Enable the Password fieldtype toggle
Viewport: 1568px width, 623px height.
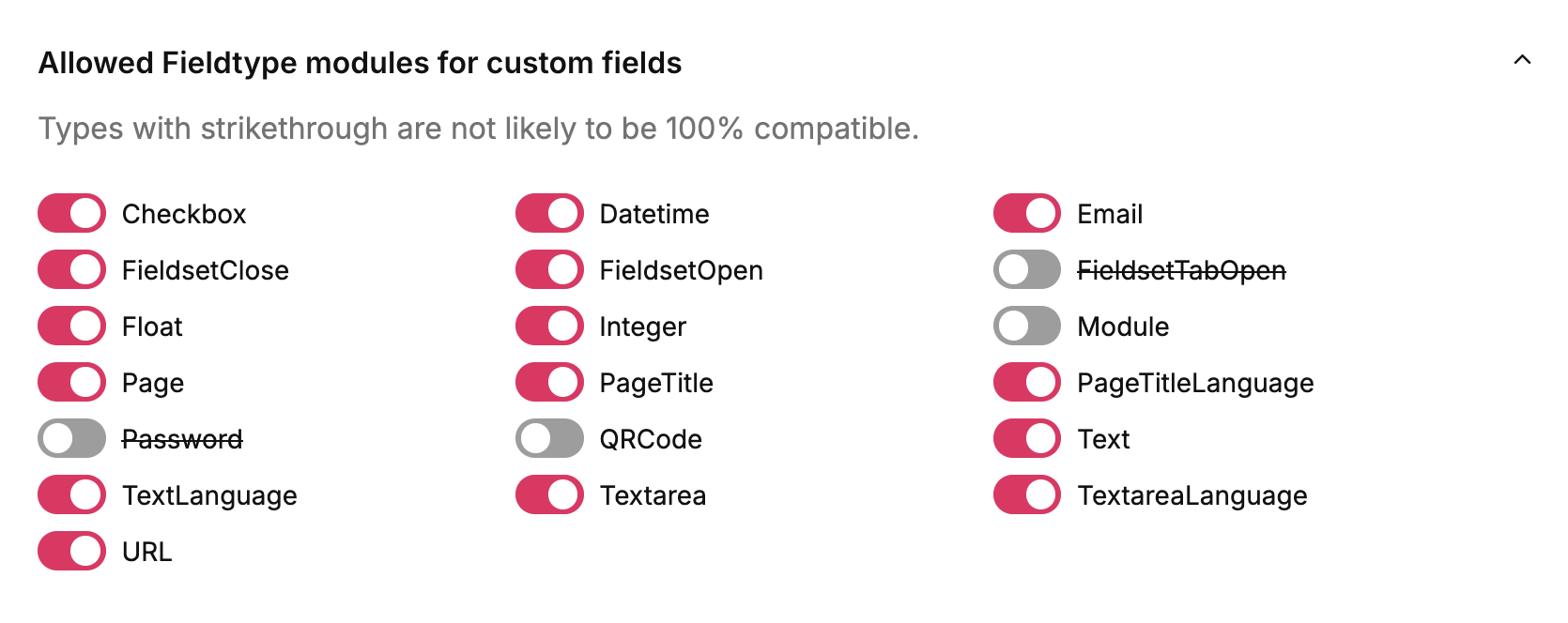(72, 439)
